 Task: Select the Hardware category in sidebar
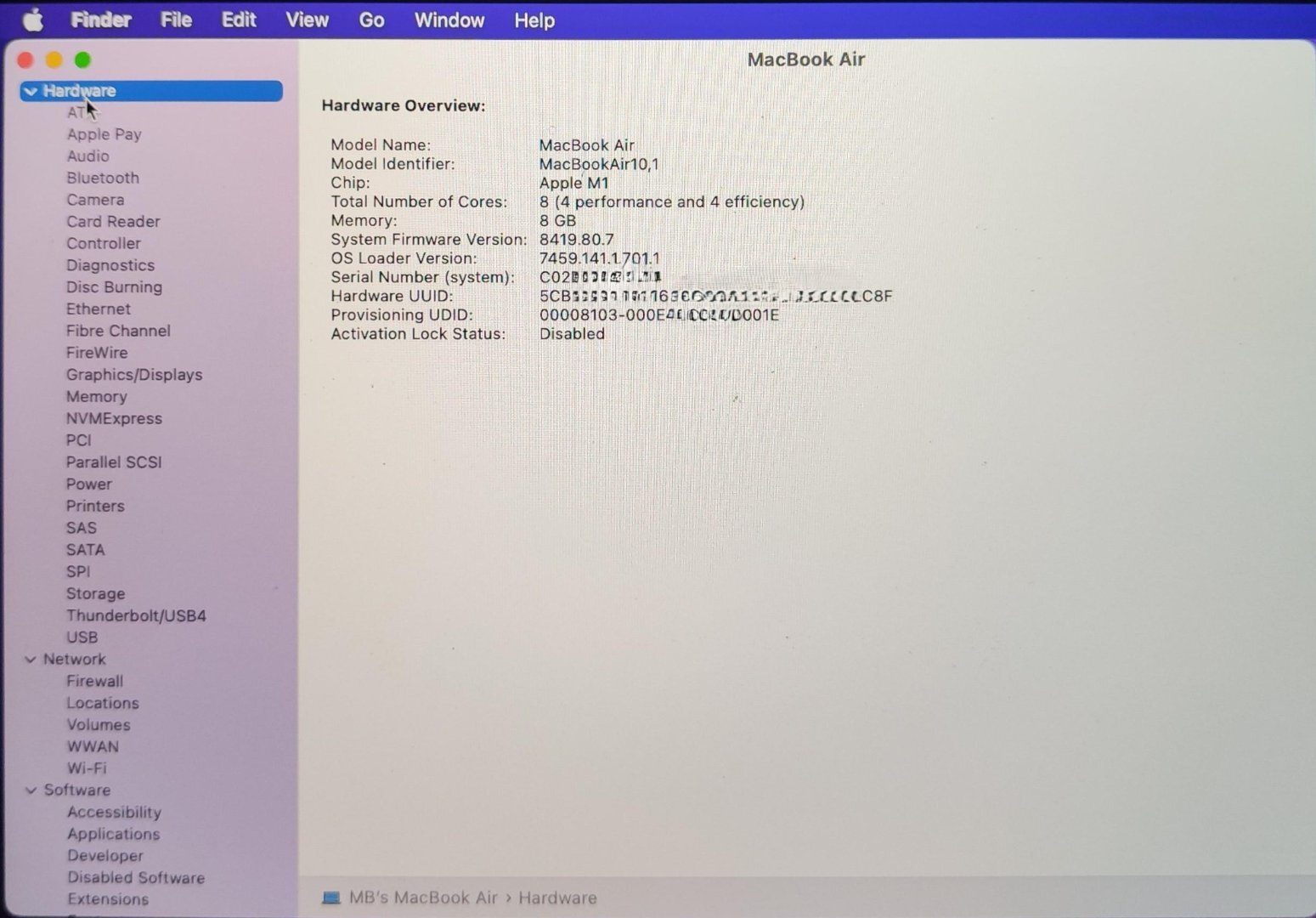click(x=151, y=91)
